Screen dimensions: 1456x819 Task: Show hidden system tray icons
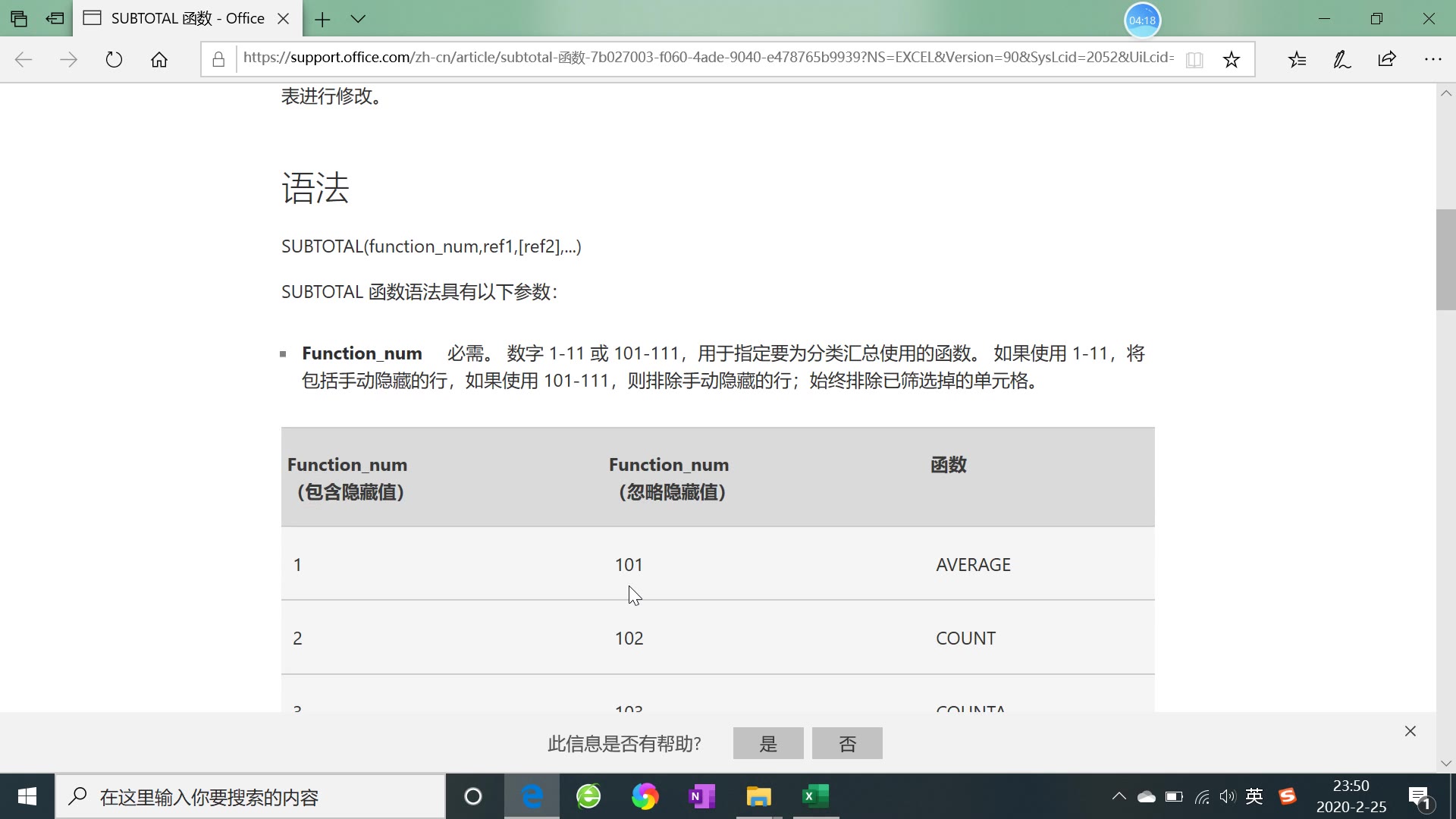1119,796
